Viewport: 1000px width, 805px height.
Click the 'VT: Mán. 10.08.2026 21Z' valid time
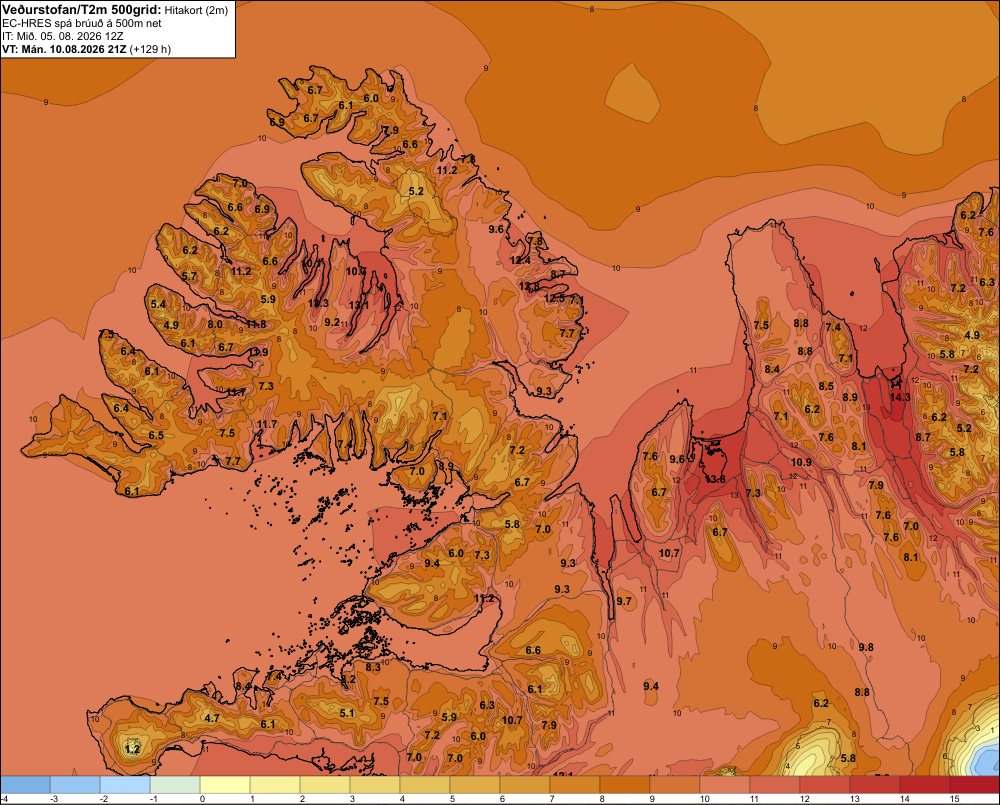tap(64, 49)
